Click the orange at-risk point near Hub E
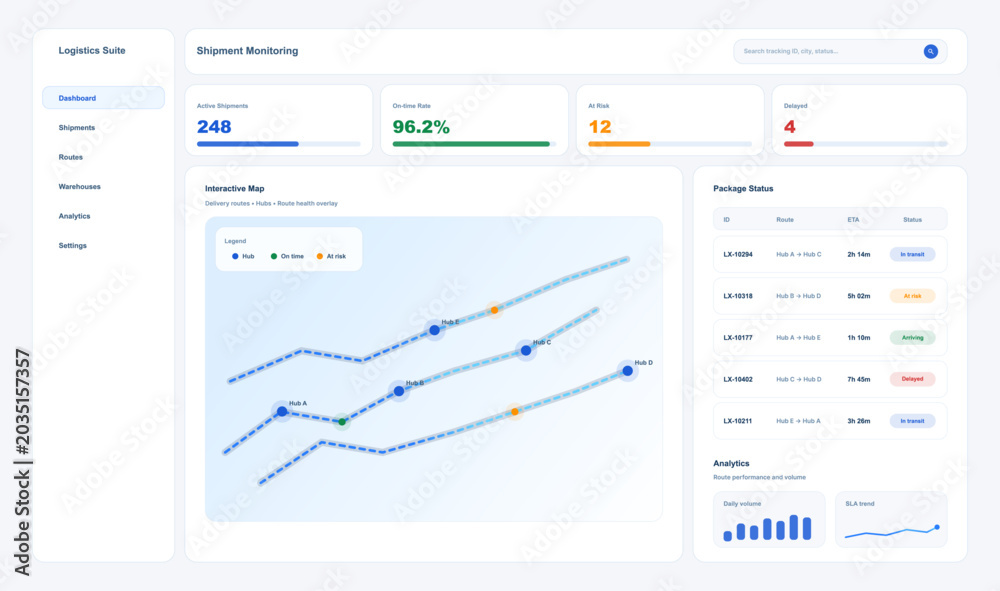This screenshot has width=1000, height=591. 494,310
